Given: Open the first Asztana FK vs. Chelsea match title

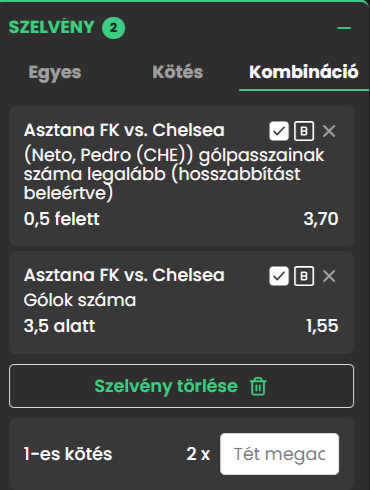Looking at the screenshot, I should (x=124, y=130).
